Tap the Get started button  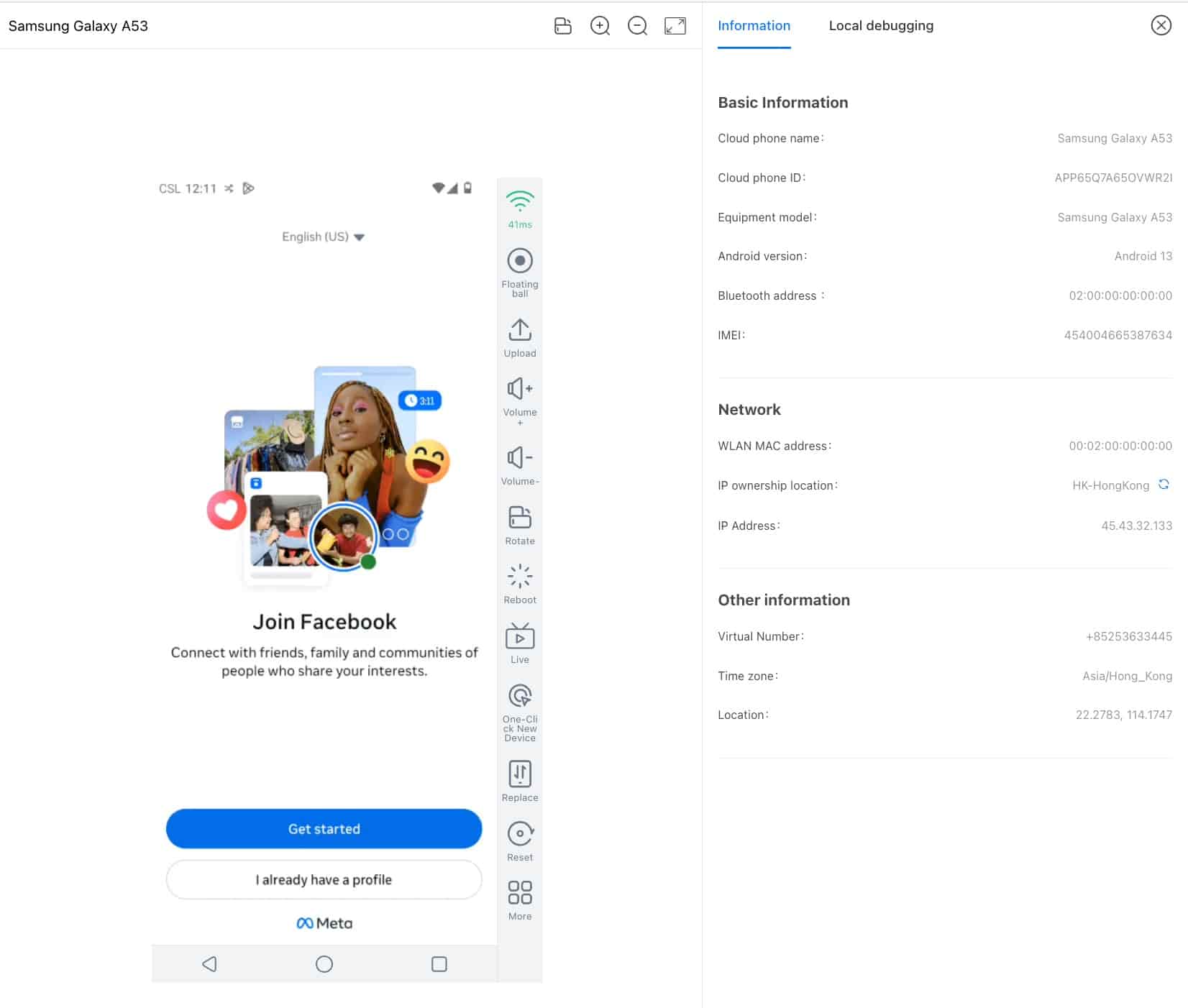pyautogui.click(x=324, y=828)
